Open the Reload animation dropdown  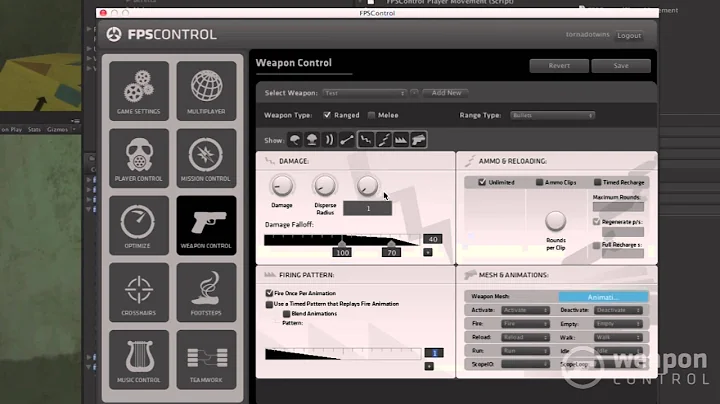525,337
